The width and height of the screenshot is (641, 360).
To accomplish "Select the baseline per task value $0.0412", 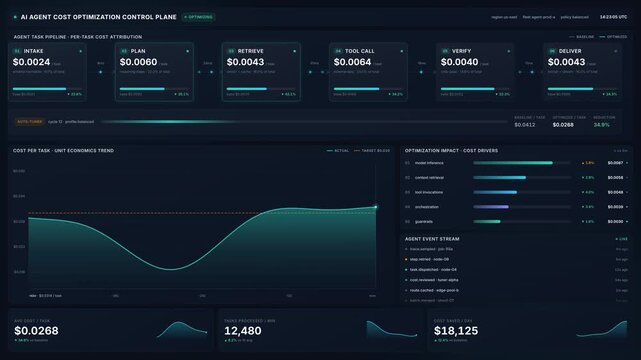I will [524, 125].
